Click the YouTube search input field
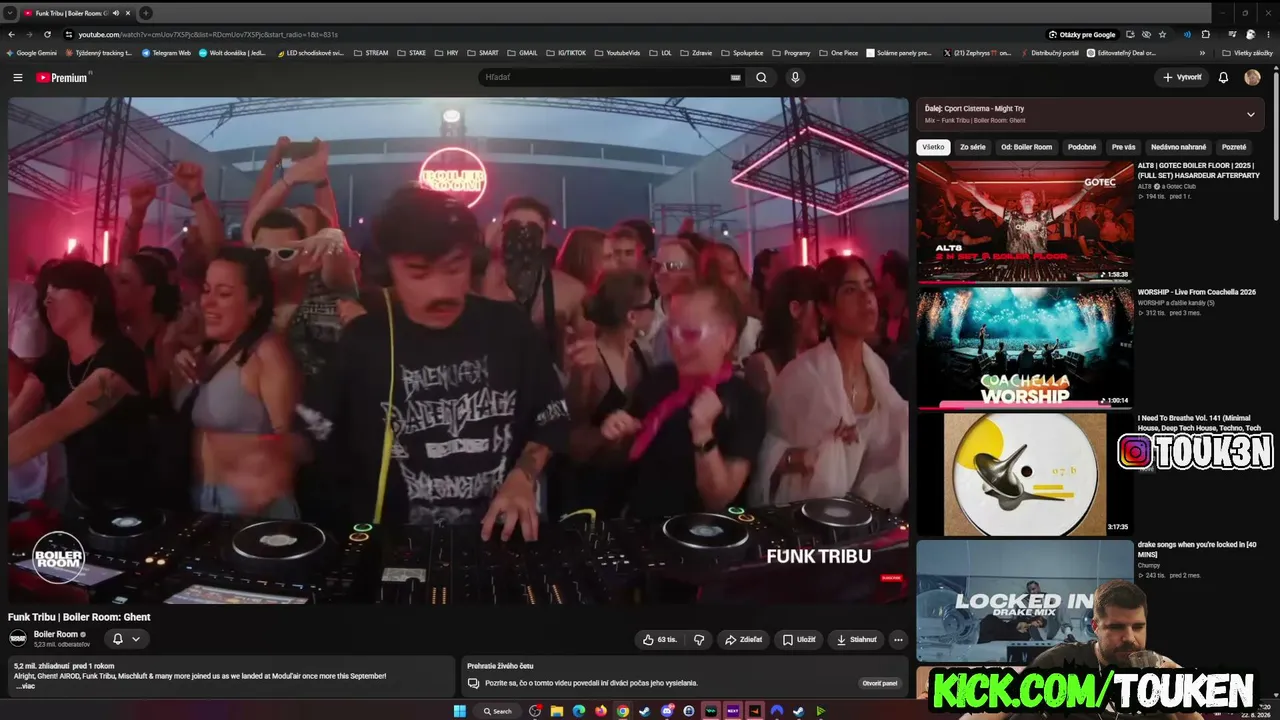This screenshot has width=1280, height=720. point(605,77)
